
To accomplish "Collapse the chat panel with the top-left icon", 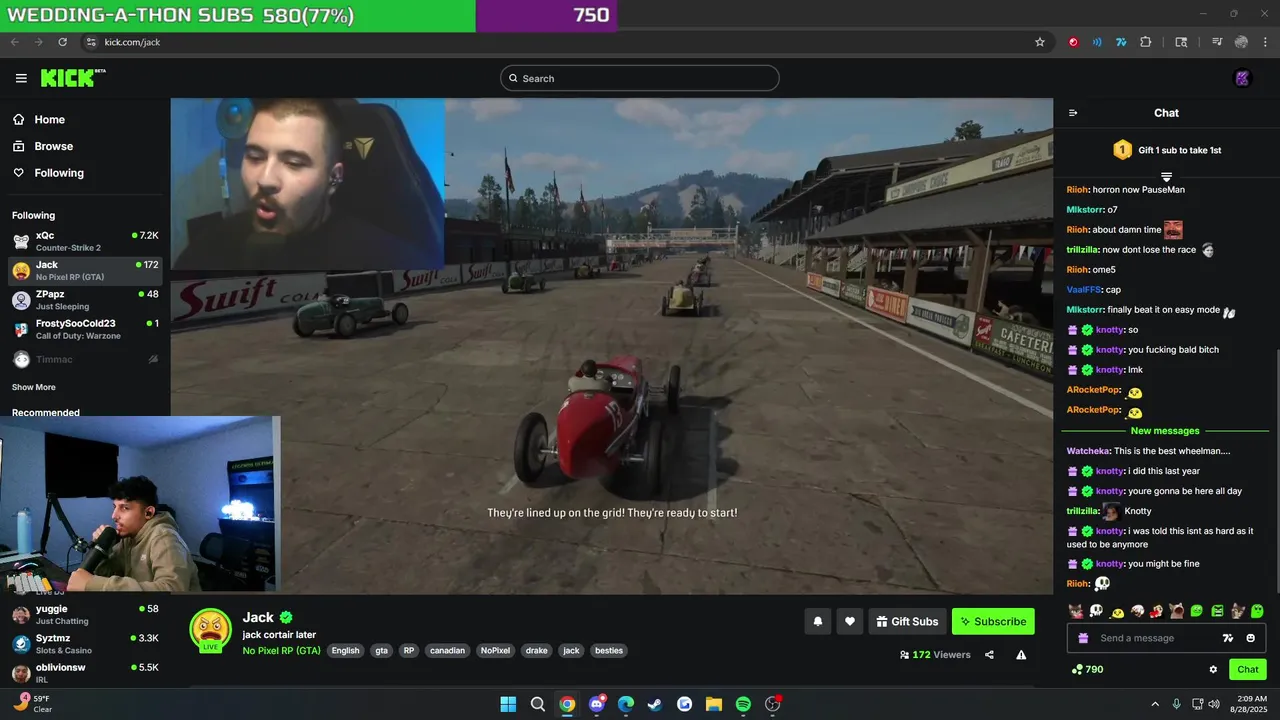I will click(x=1073, y=113).
